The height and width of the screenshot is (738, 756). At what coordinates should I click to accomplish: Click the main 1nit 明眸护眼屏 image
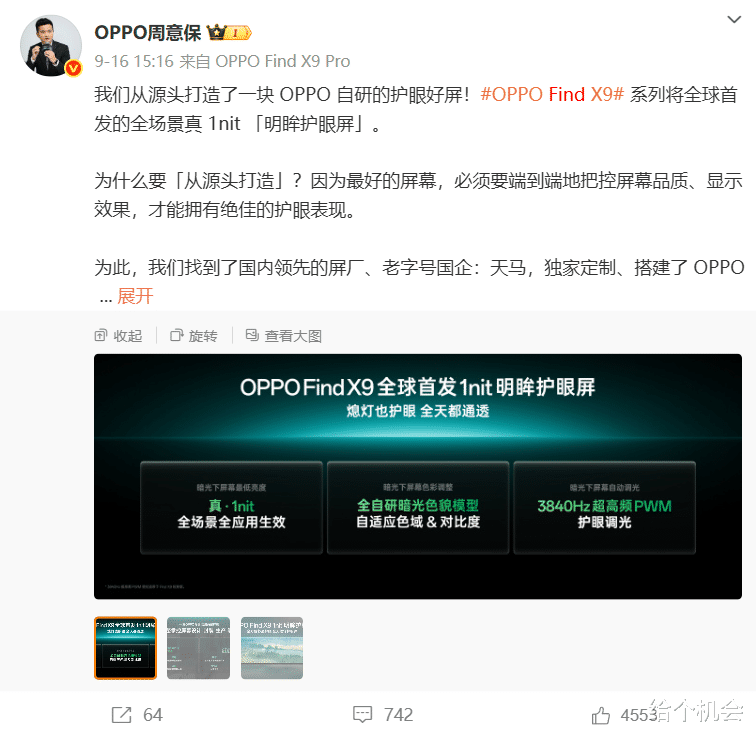click(418, 477)
